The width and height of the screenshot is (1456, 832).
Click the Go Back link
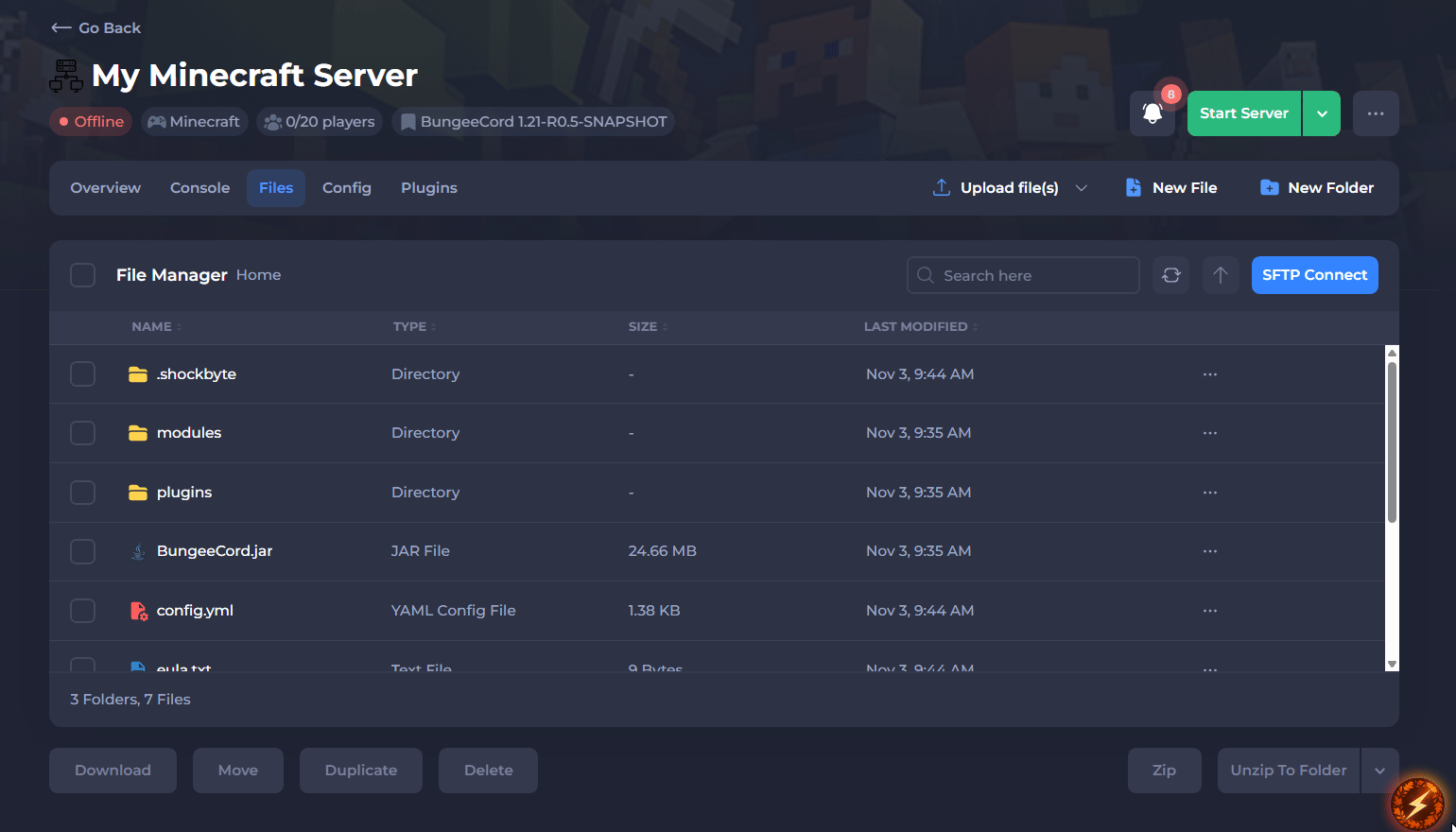[96, 28]
